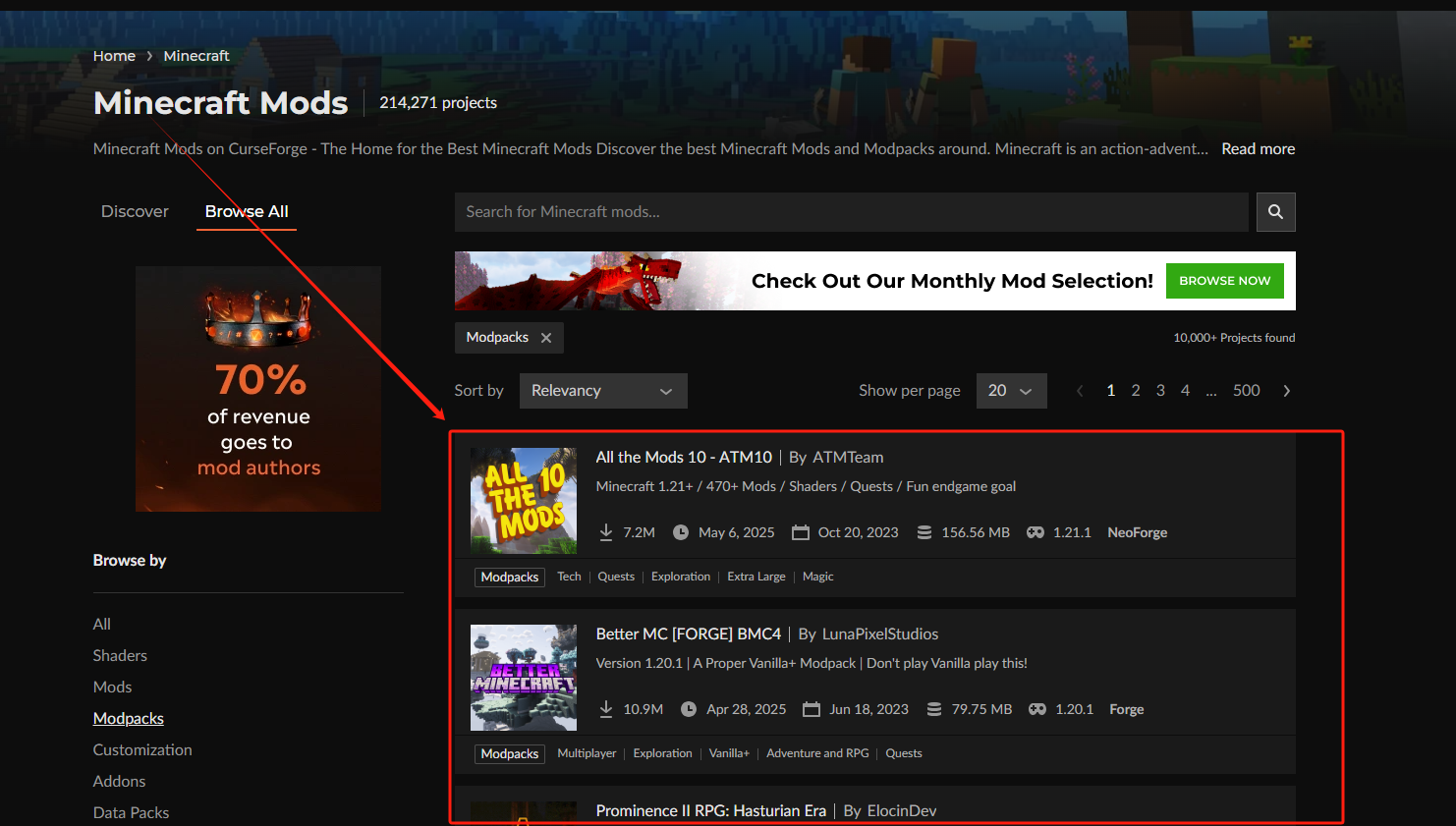Go to results page 3

[1160, 391]
